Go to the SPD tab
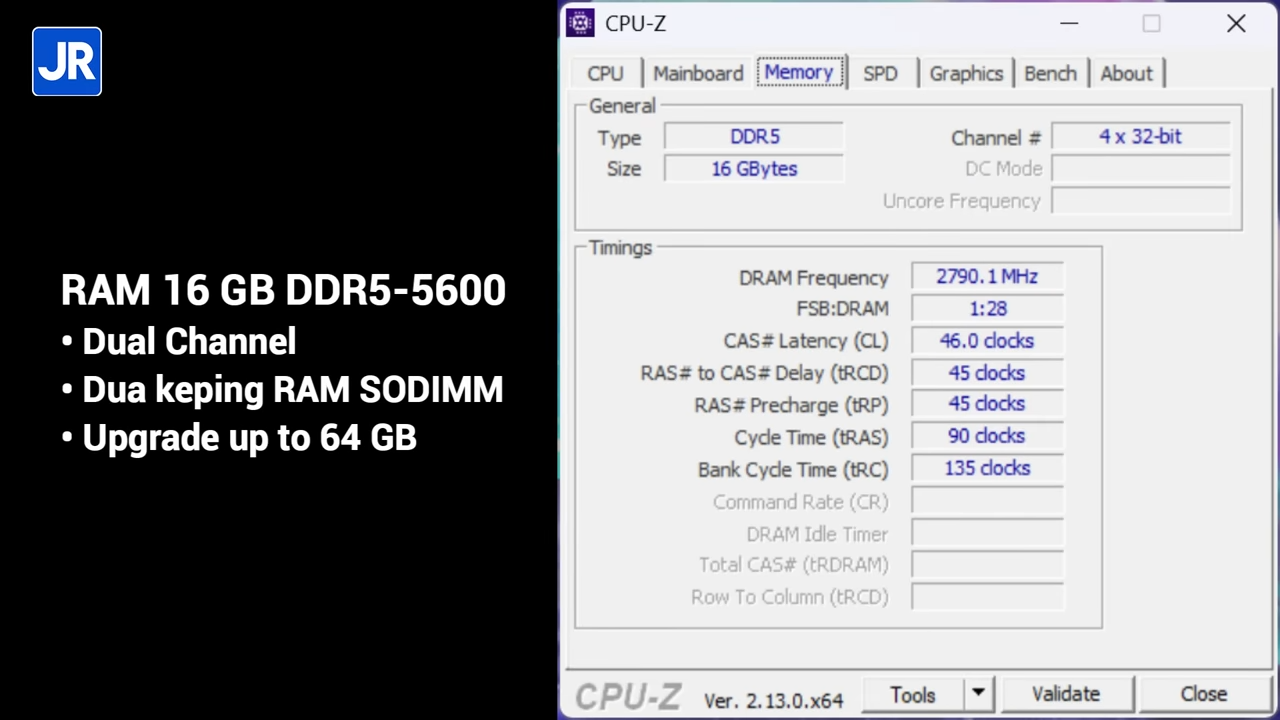The image size is (1280, 720). coord(880,73)
